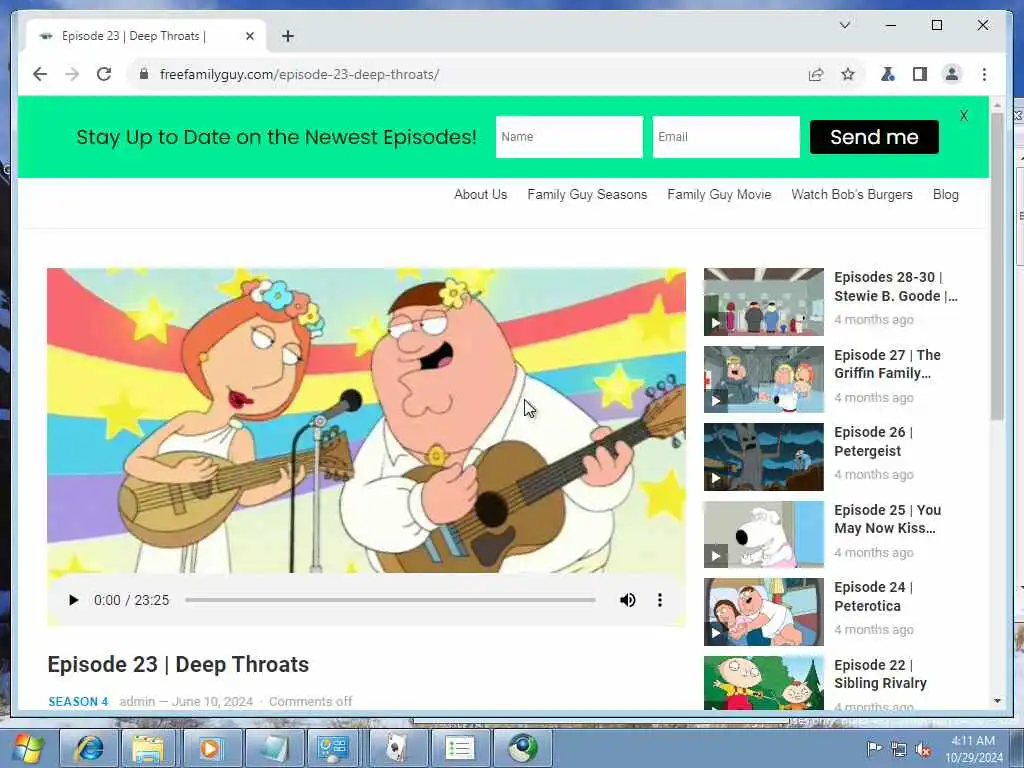Screen dimensions: 1024x768
Task: Click the address bar URL
Action: [x=299, y=74]
